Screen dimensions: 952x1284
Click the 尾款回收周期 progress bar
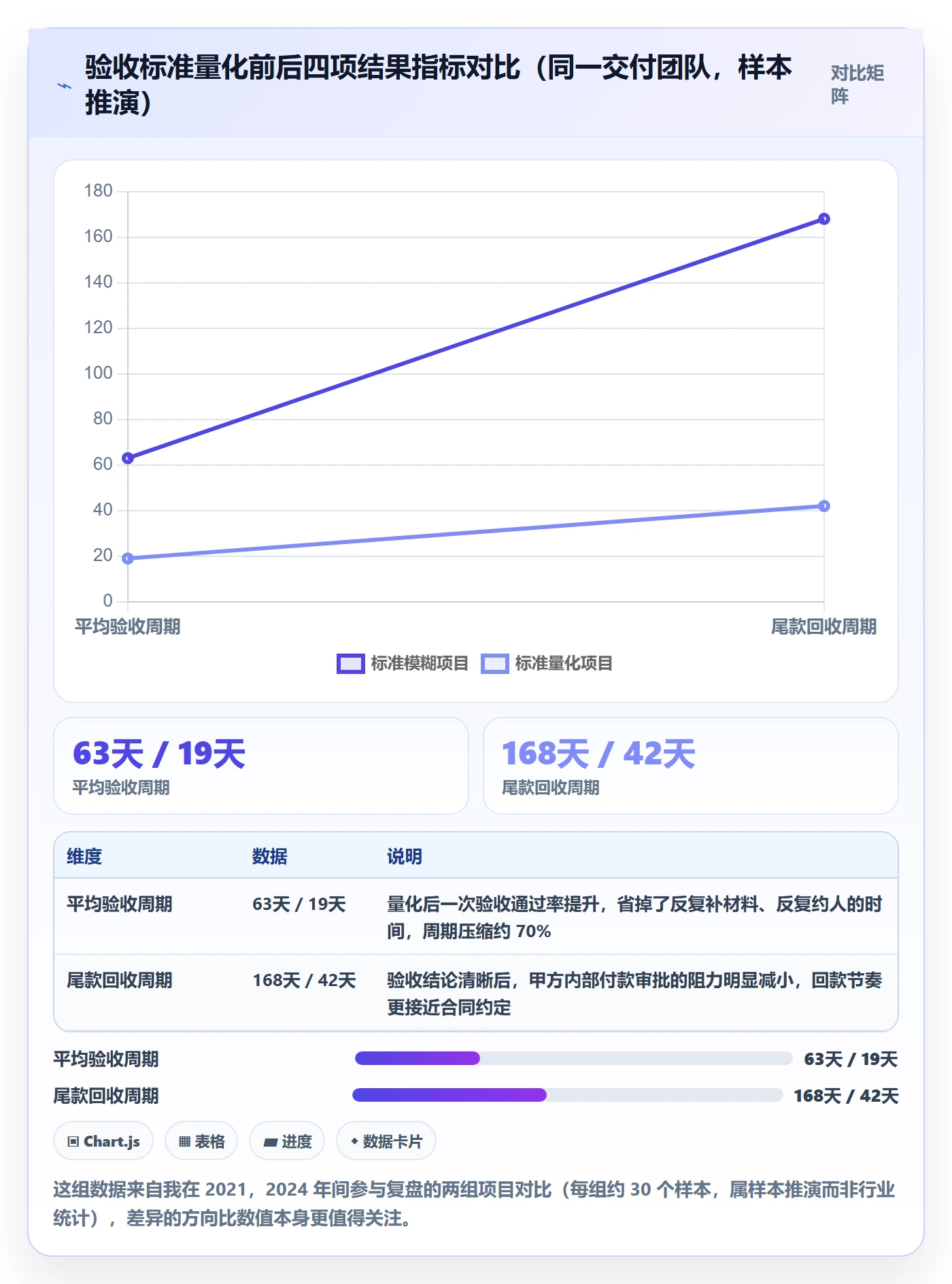[568, 1095]
